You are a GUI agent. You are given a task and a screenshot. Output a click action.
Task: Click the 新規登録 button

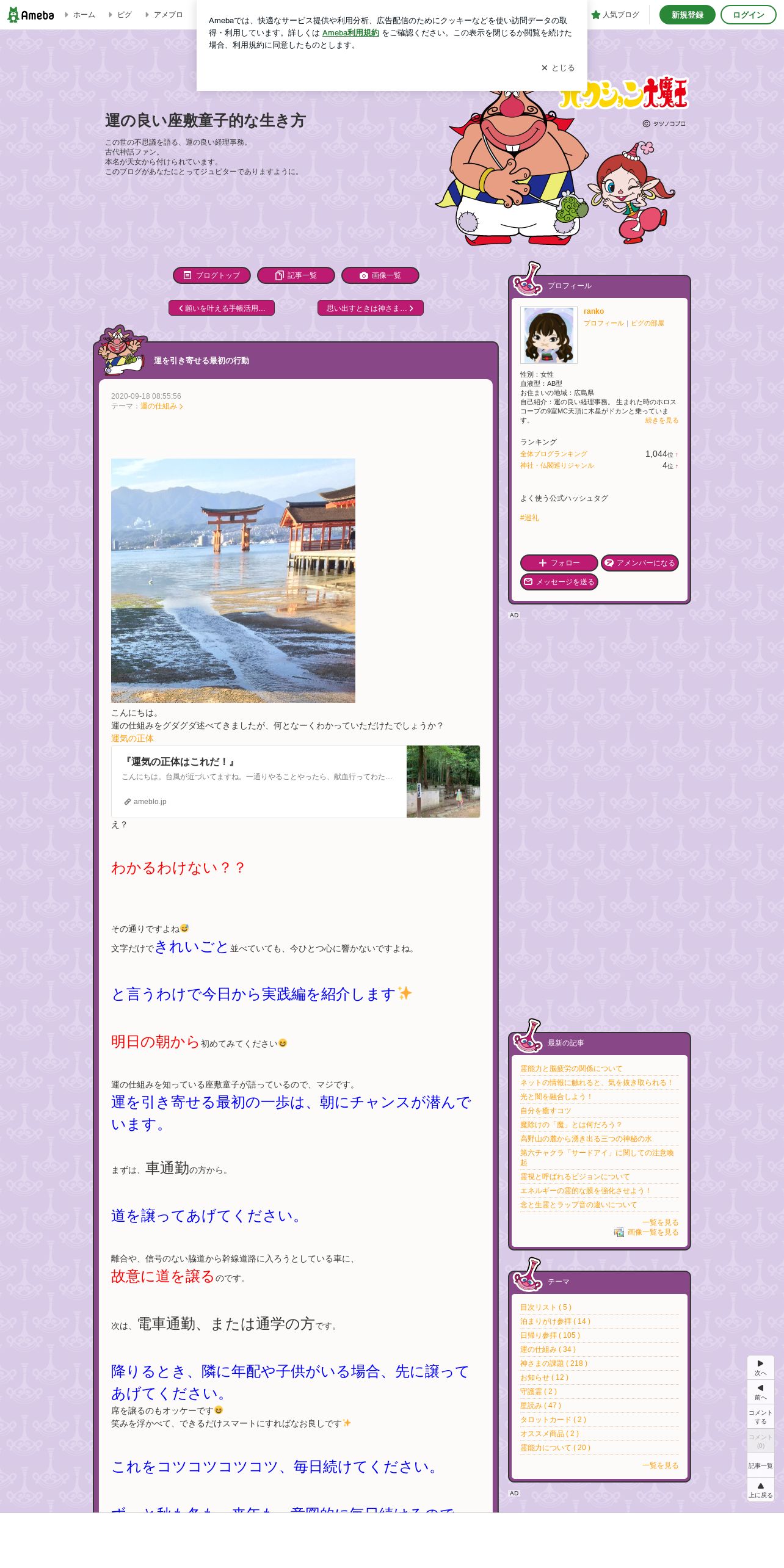point(687,15)
